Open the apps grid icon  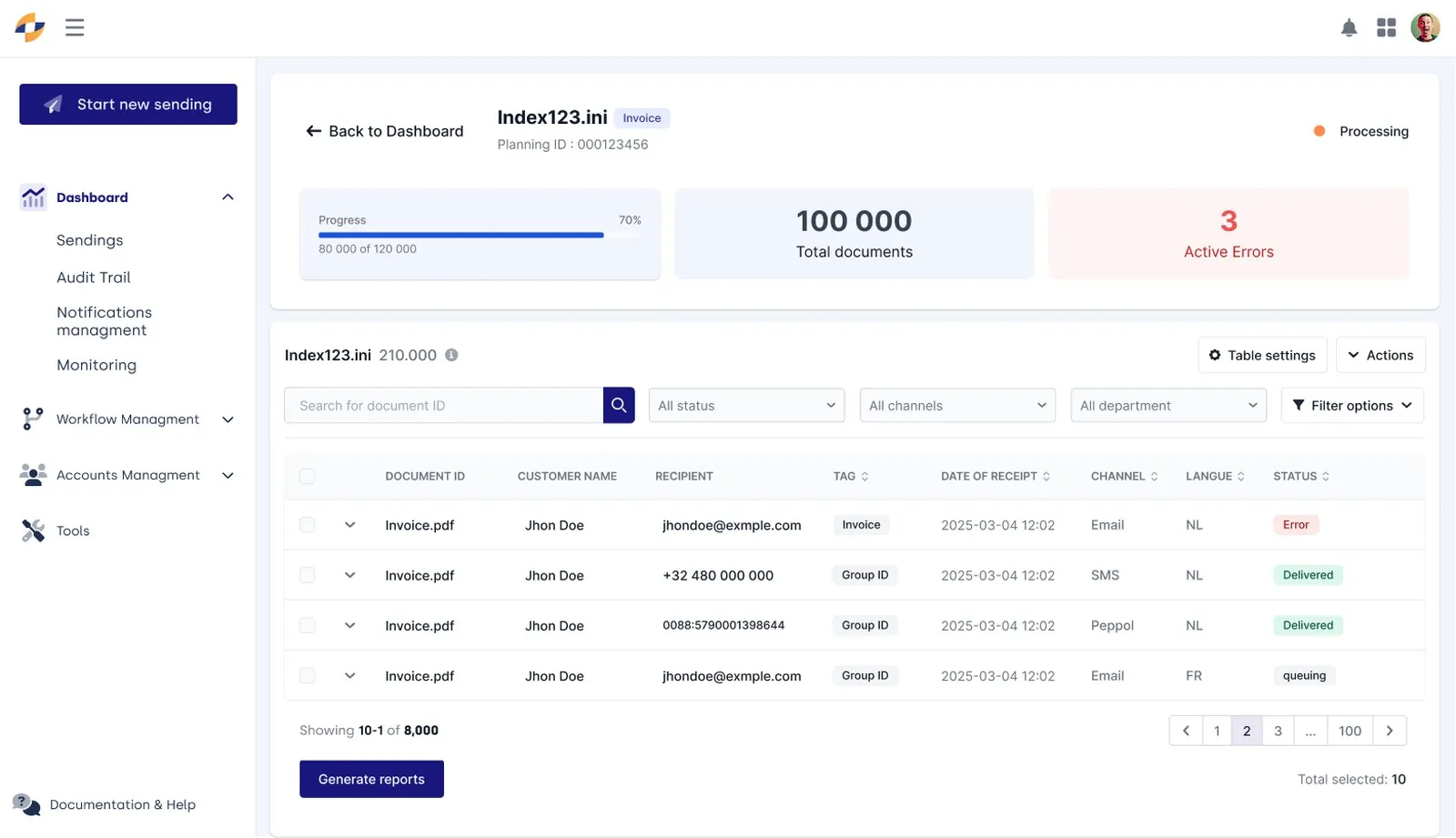click(x=1386, y=27)
